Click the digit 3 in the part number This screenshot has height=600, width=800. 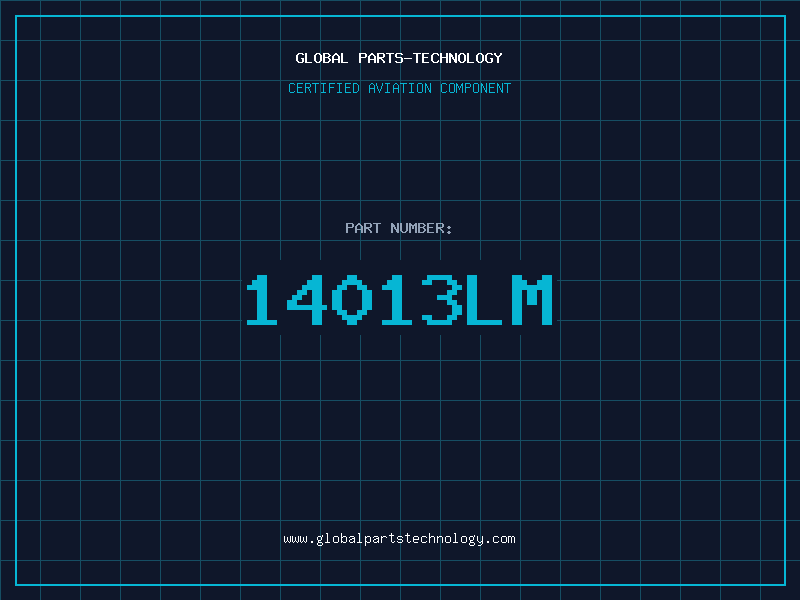[x=441, y=300]
